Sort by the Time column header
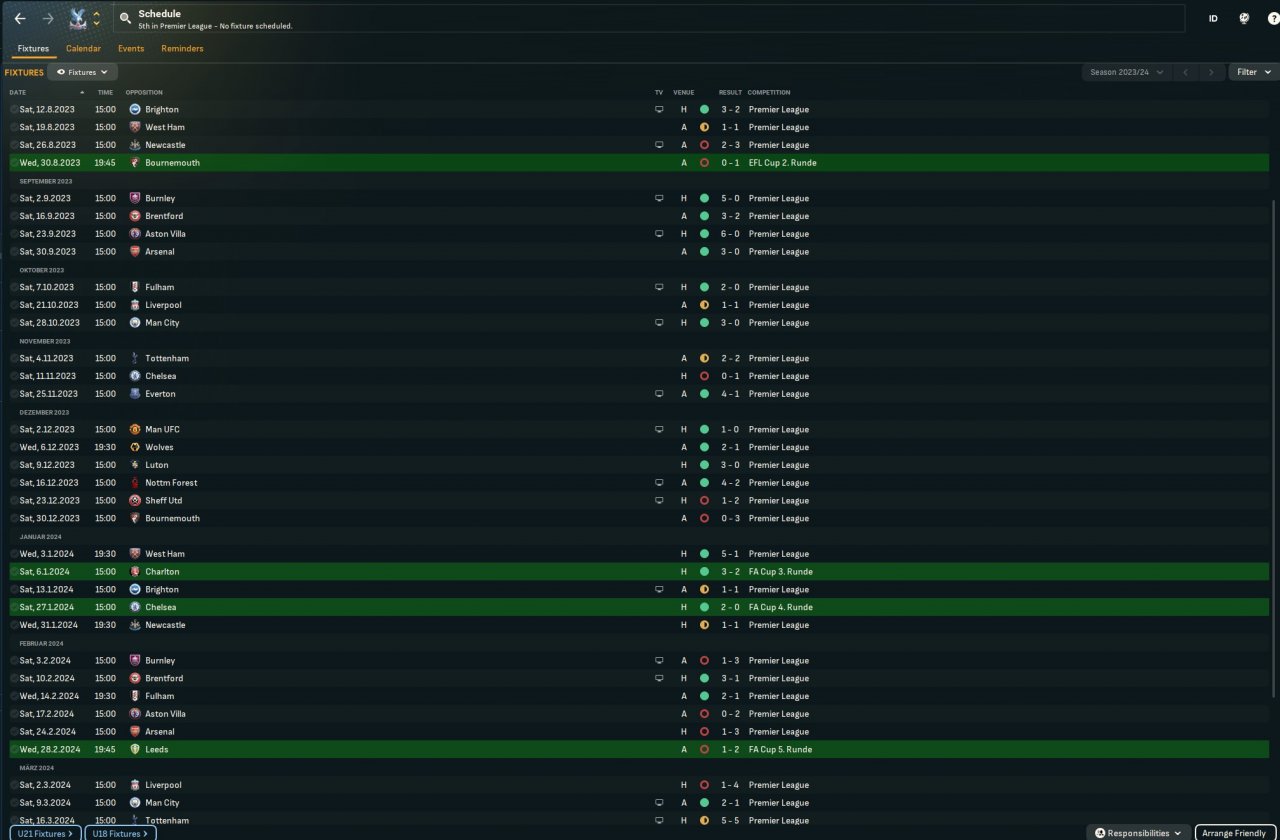The image size is (1280, 840). [105, 93]
